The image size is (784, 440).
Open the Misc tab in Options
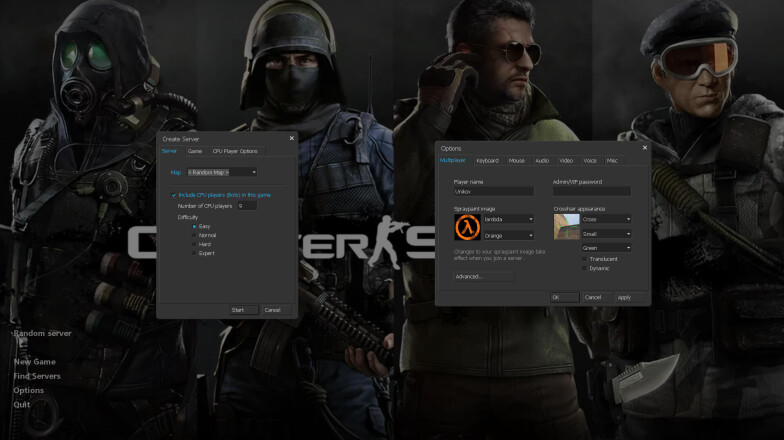click(612, 160)
